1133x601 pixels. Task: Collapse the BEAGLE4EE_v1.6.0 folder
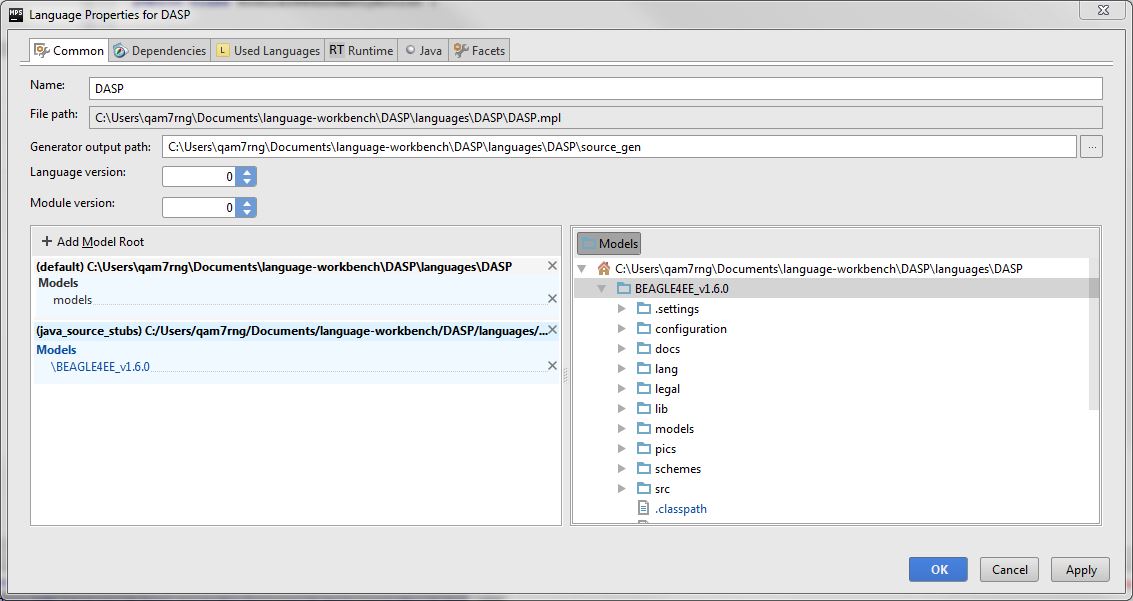click(602, 289)
